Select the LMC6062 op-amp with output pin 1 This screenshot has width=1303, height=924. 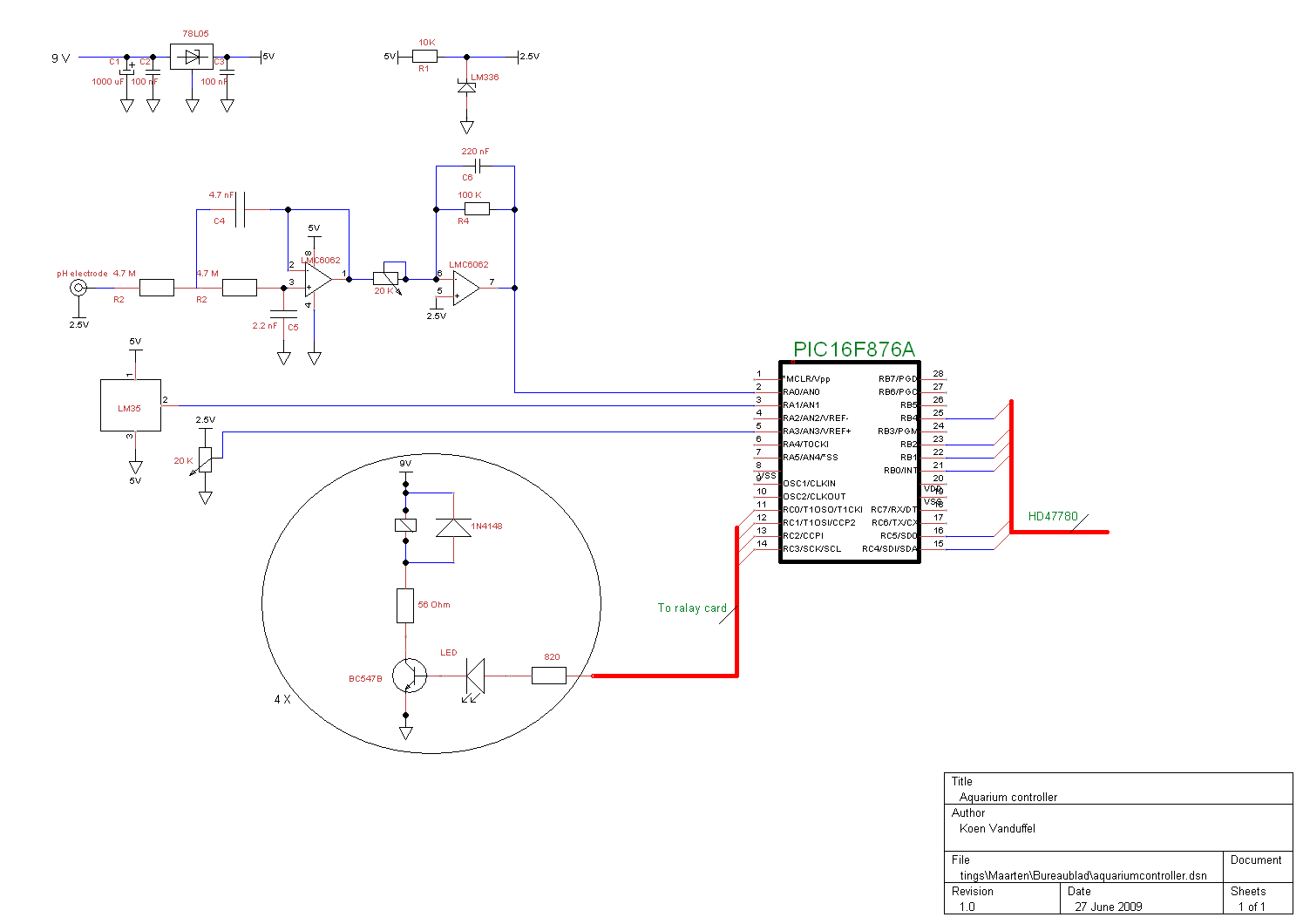pos(318,280)
